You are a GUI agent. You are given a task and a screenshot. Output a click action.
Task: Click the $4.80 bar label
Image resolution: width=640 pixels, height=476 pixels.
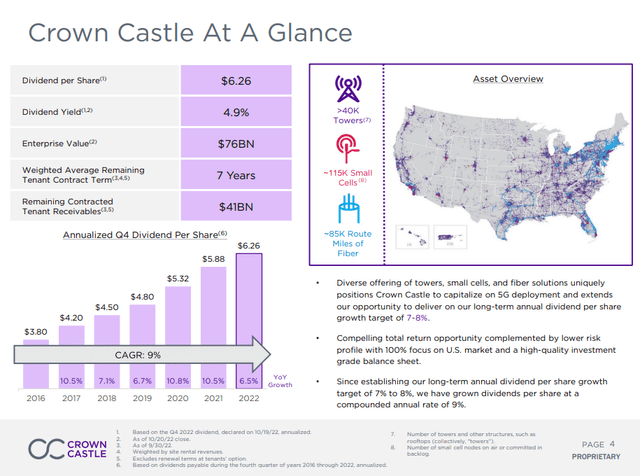point(142,297)
